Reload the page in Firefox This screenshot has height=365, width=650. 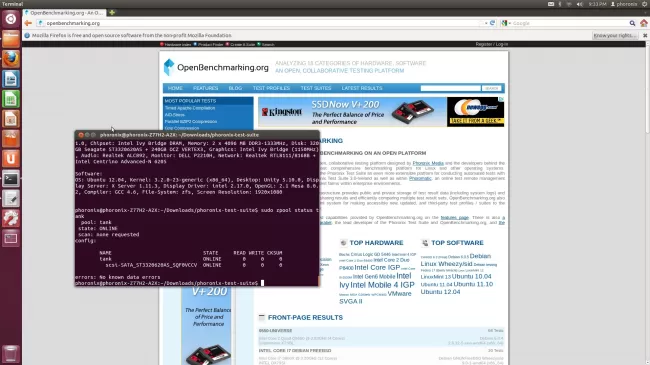(x=492, y=23)
